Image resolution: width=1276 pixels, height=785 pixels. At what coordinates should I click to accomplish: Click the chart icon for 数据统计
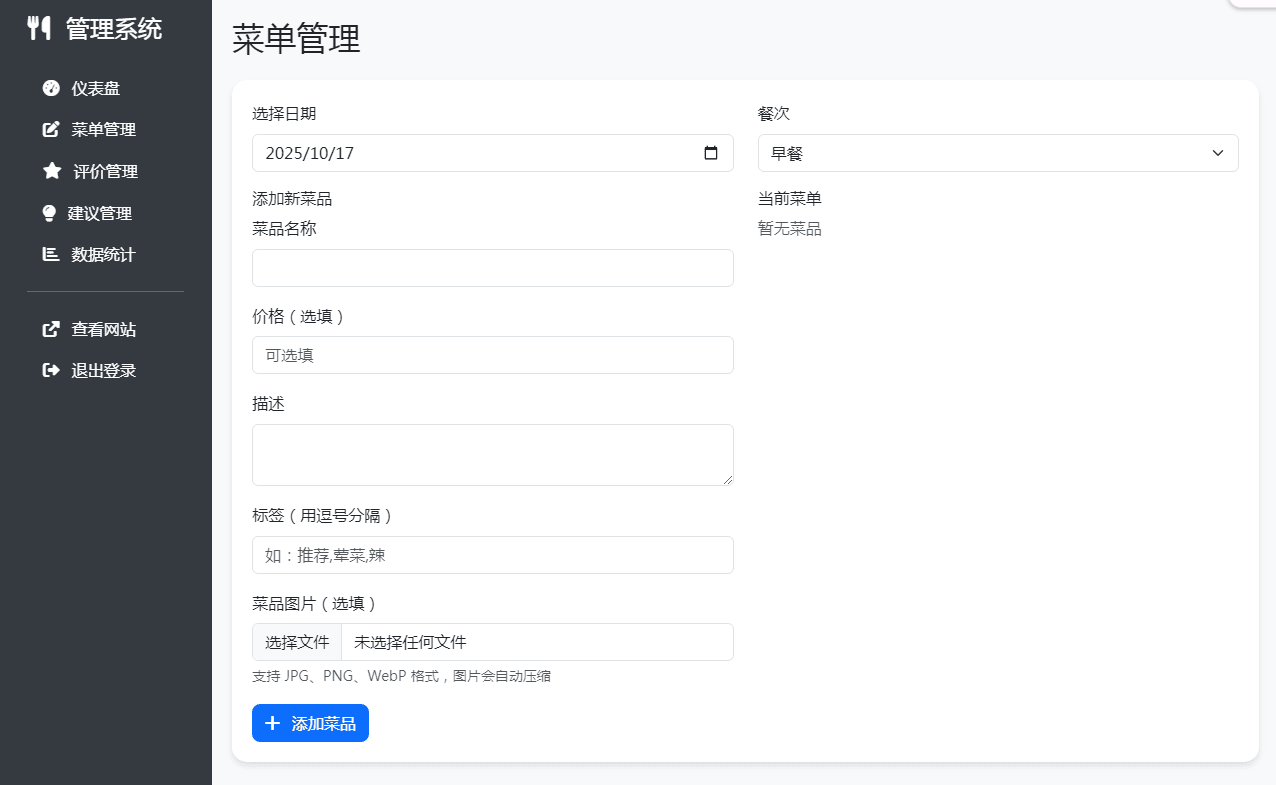[51, 255]
